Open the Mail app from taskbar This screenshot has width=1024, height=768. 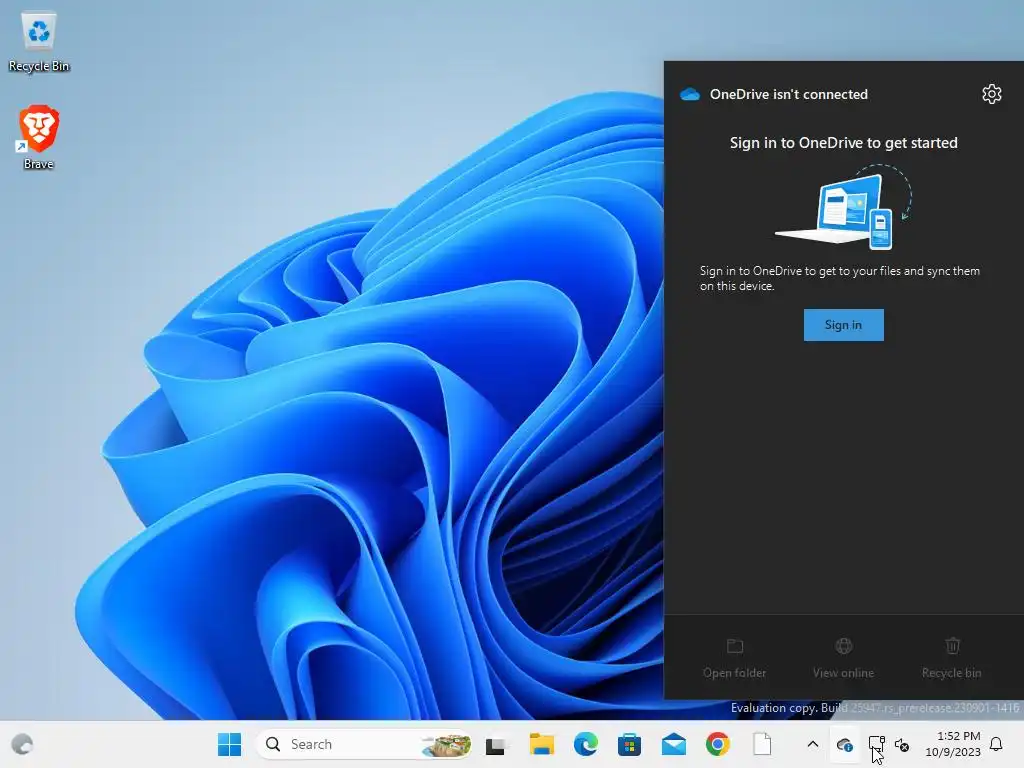pyautogui.click(x=673, y=744)
